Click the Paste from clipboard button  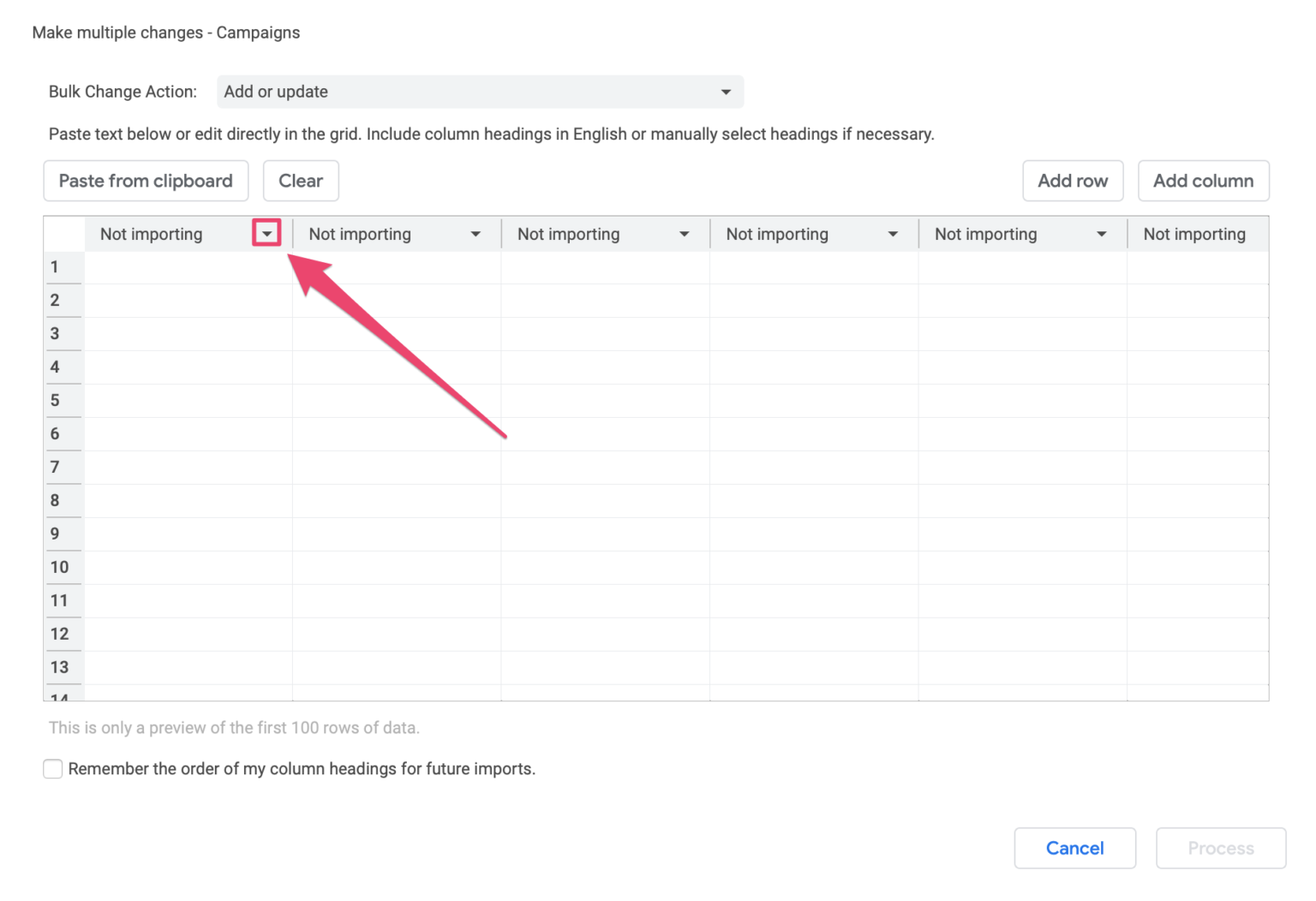coord(145,181)
